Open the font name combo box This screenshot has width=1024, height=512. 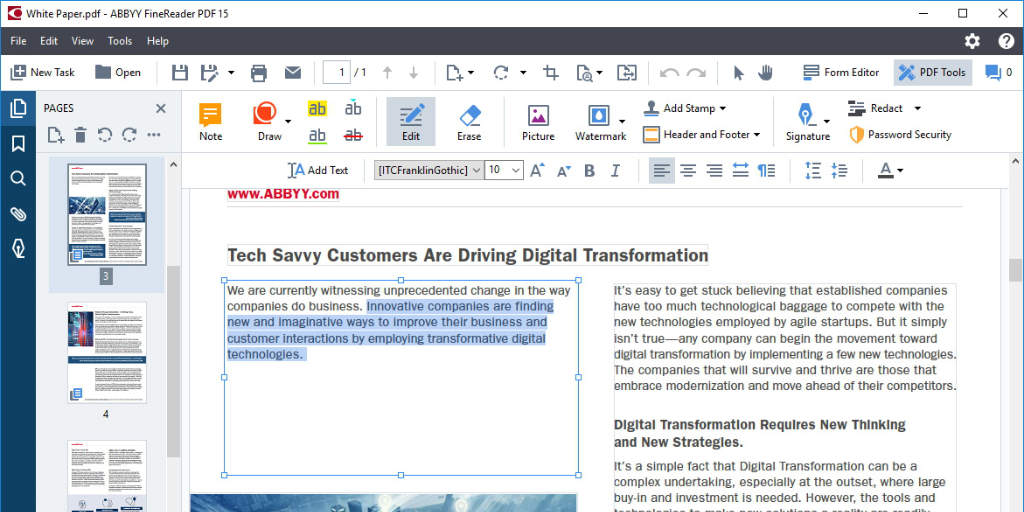coord(428,170)
